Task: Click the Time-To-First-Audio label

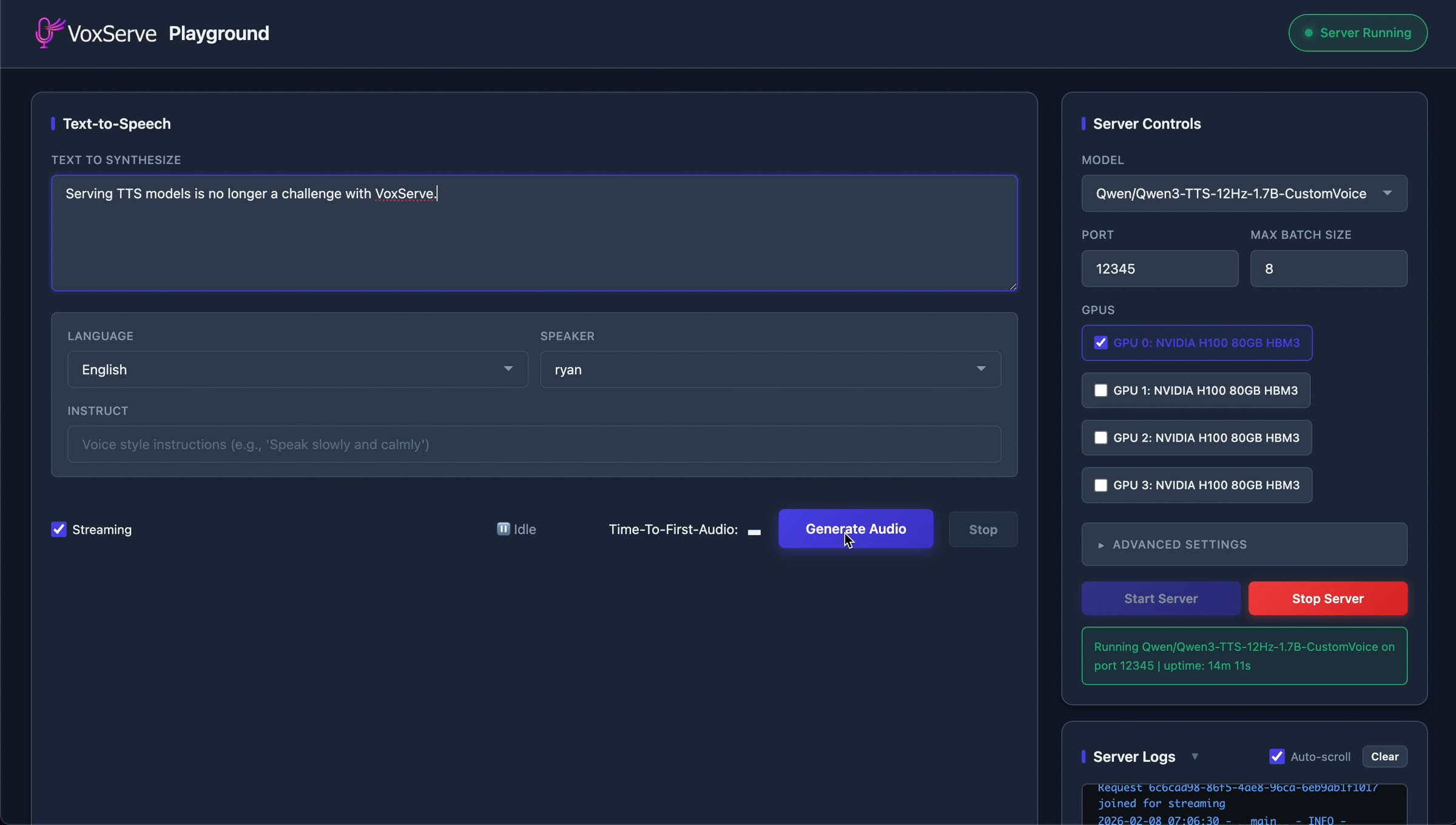Action: pyautogui.click(x=673, y=530)
